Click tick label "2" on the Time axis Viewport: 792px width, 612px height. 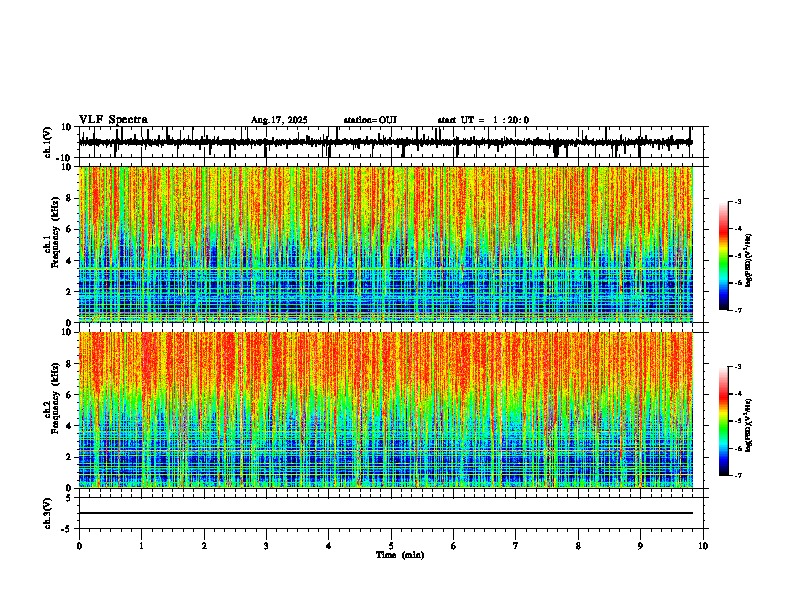pyautogui.click(x=204, y=546)
